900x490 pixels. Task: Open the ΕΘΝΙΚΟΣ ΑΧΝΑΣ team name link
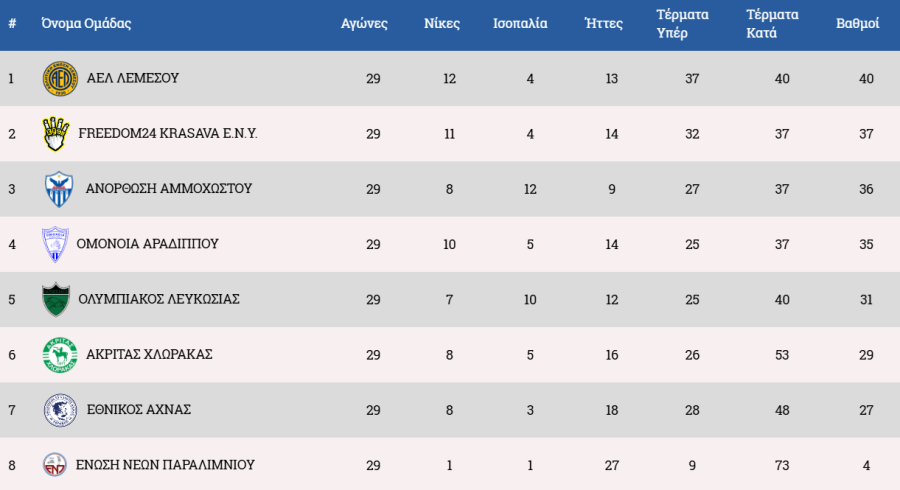(x=138, y=409)
